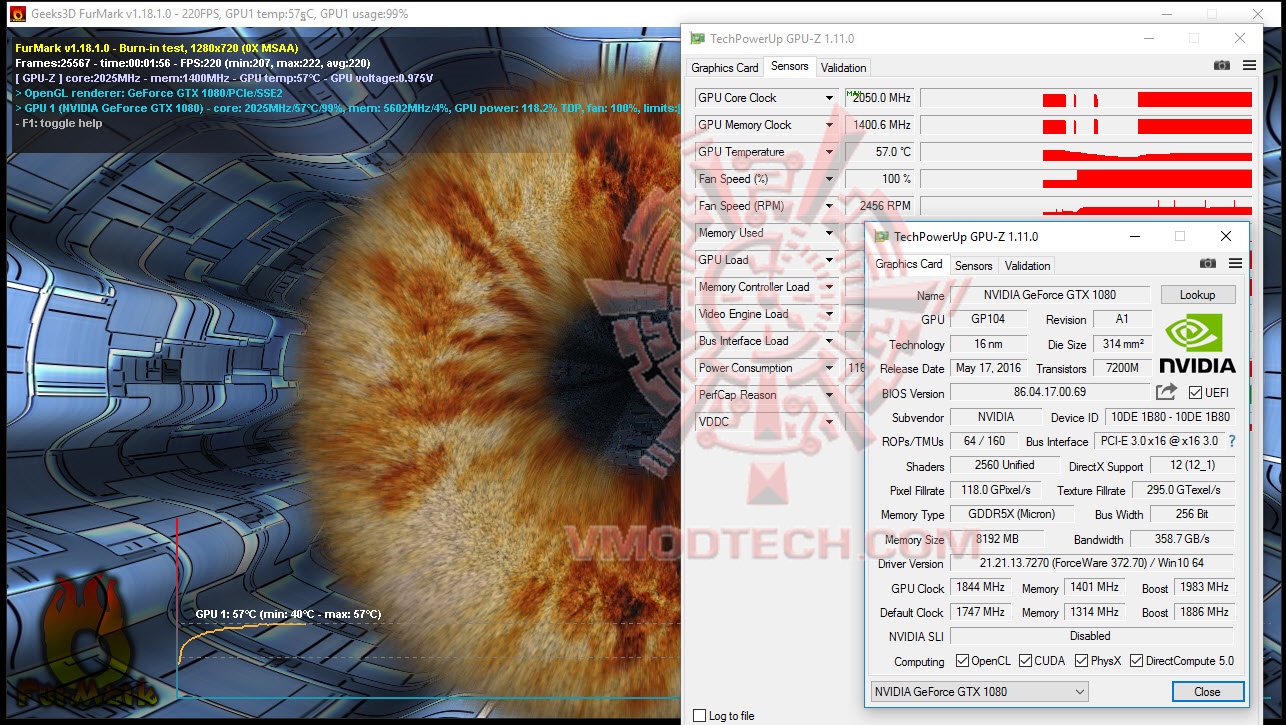The image size is (1286, 725).
Task: Toggle the CUDA checkbox
Action: (1025, 661)
